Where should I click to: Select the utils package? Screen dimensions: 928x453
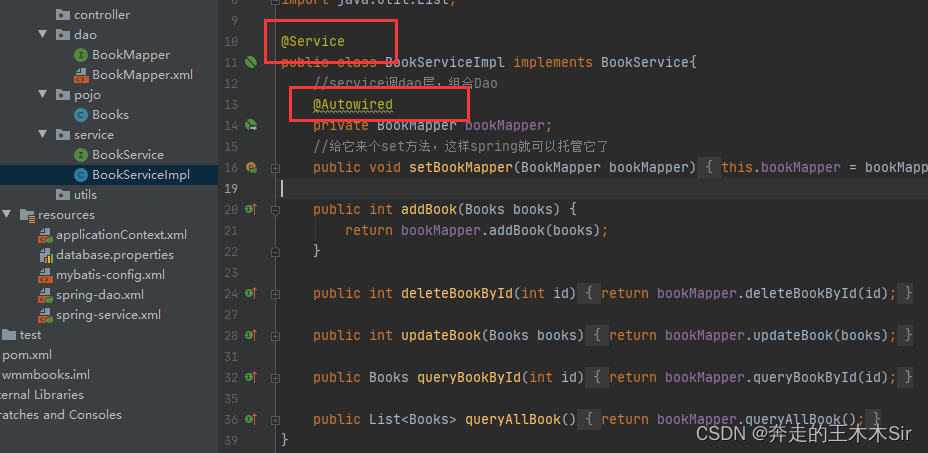tap(85, 195)
